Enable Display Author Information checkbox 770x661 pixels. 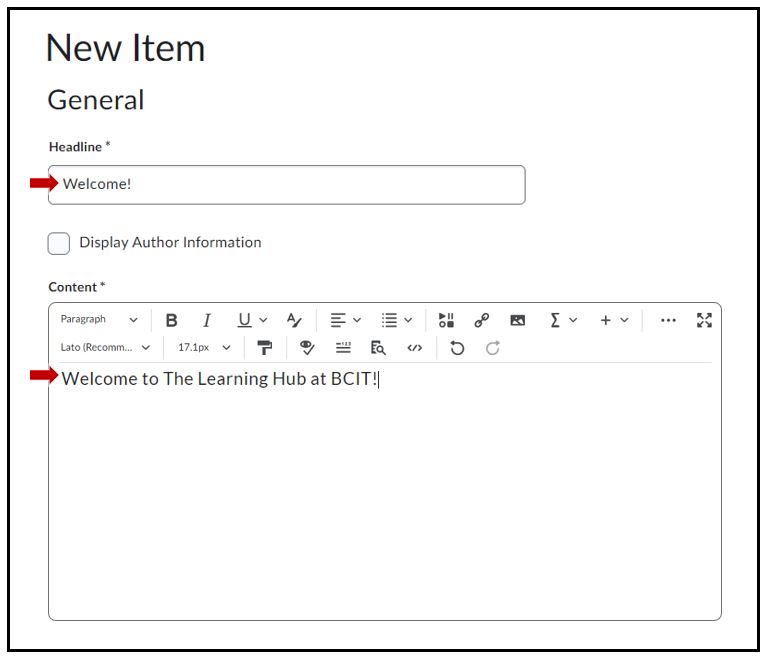tap(59, 243)
